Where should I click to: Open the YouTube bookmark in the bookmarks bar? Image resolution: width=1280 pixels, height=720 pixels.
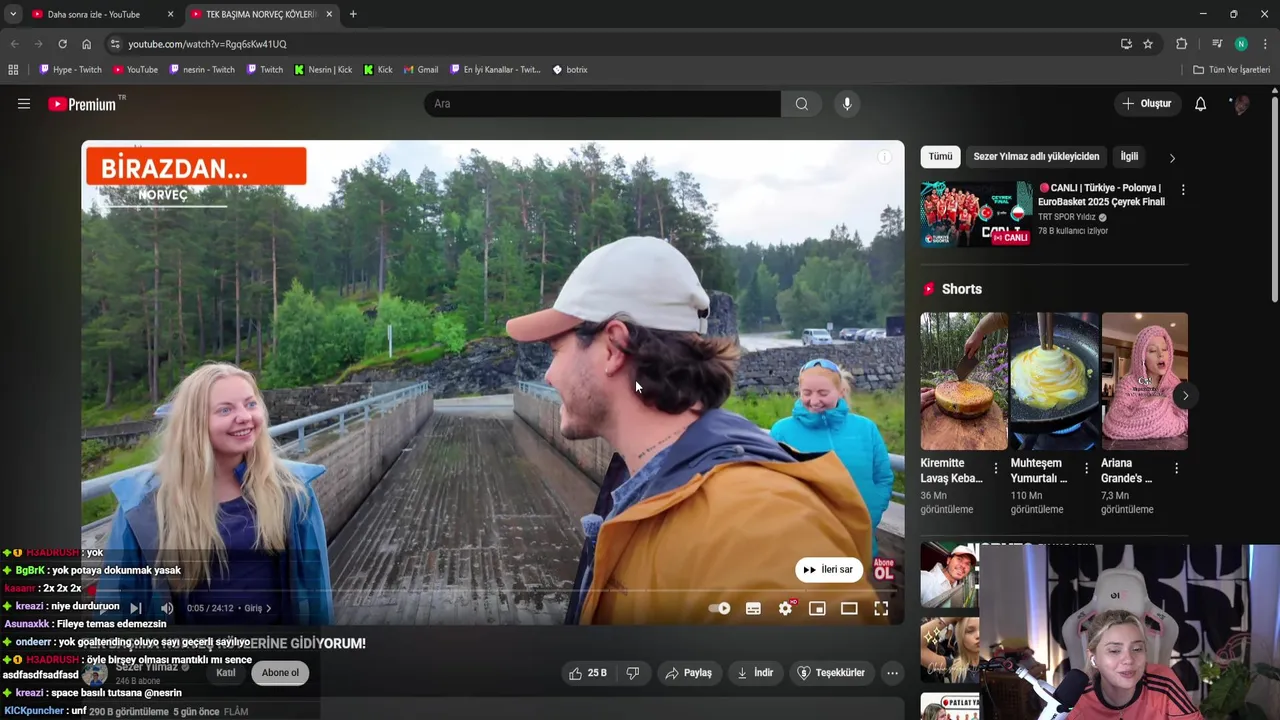click(135, 70)
